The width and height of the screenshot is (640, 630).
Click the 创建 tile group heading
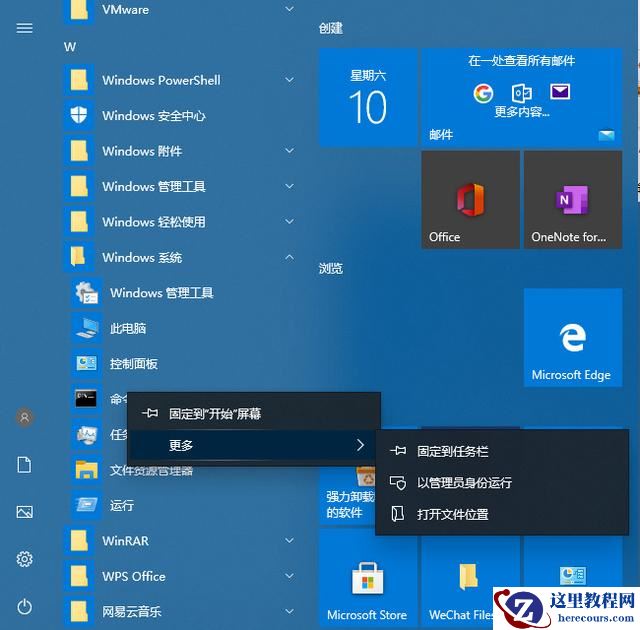[331, 28]
